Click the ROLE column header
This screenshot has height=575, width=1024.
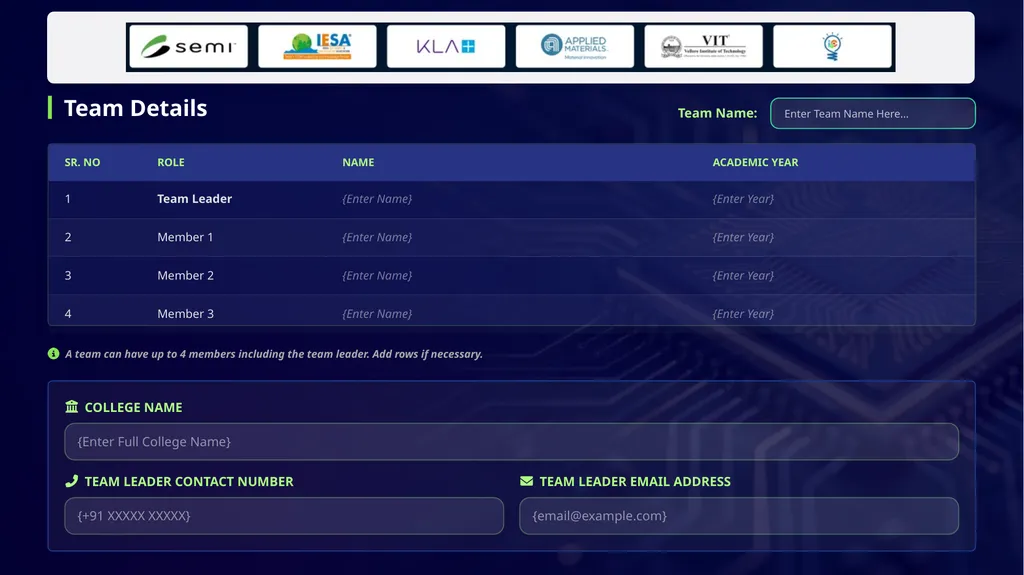pyautogui.click(x=171, y=162)
